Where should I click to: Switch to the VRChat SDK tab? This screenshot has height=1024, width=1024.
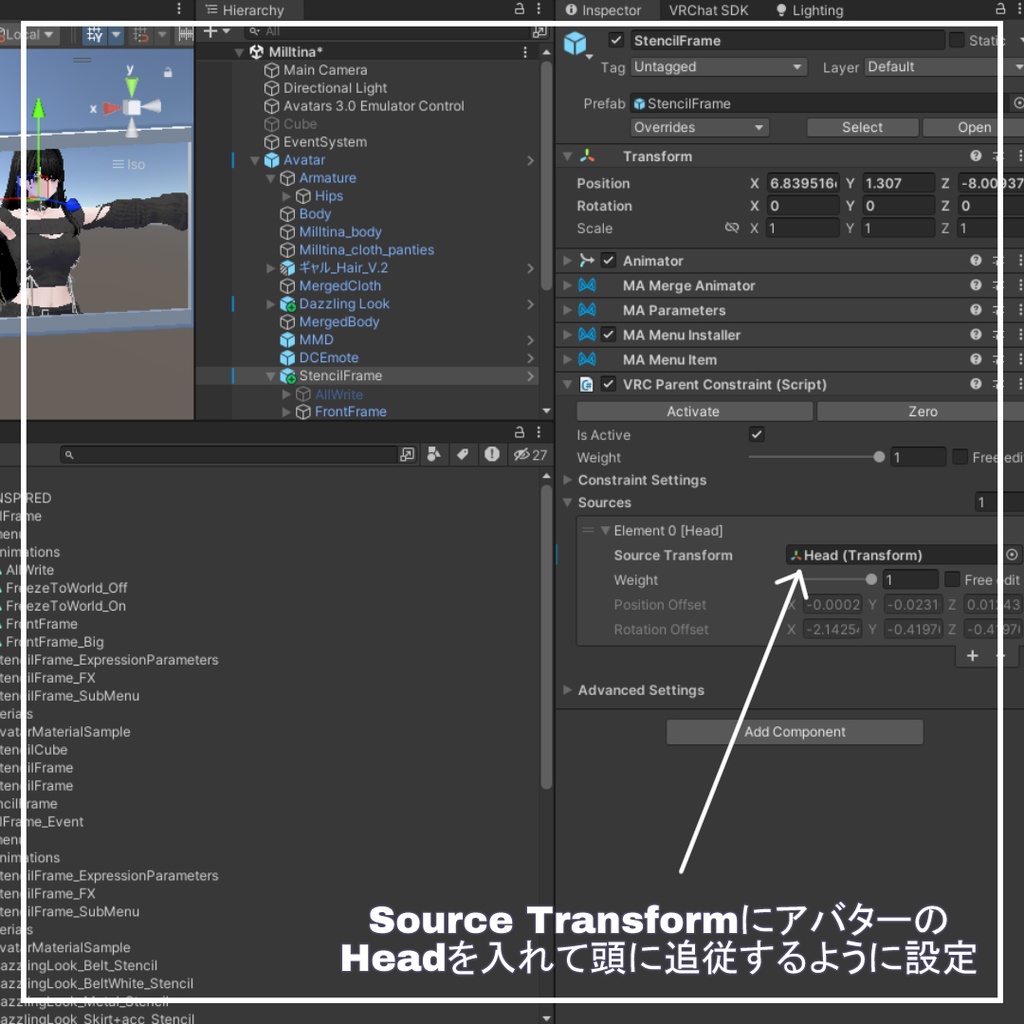coord(708,10)
